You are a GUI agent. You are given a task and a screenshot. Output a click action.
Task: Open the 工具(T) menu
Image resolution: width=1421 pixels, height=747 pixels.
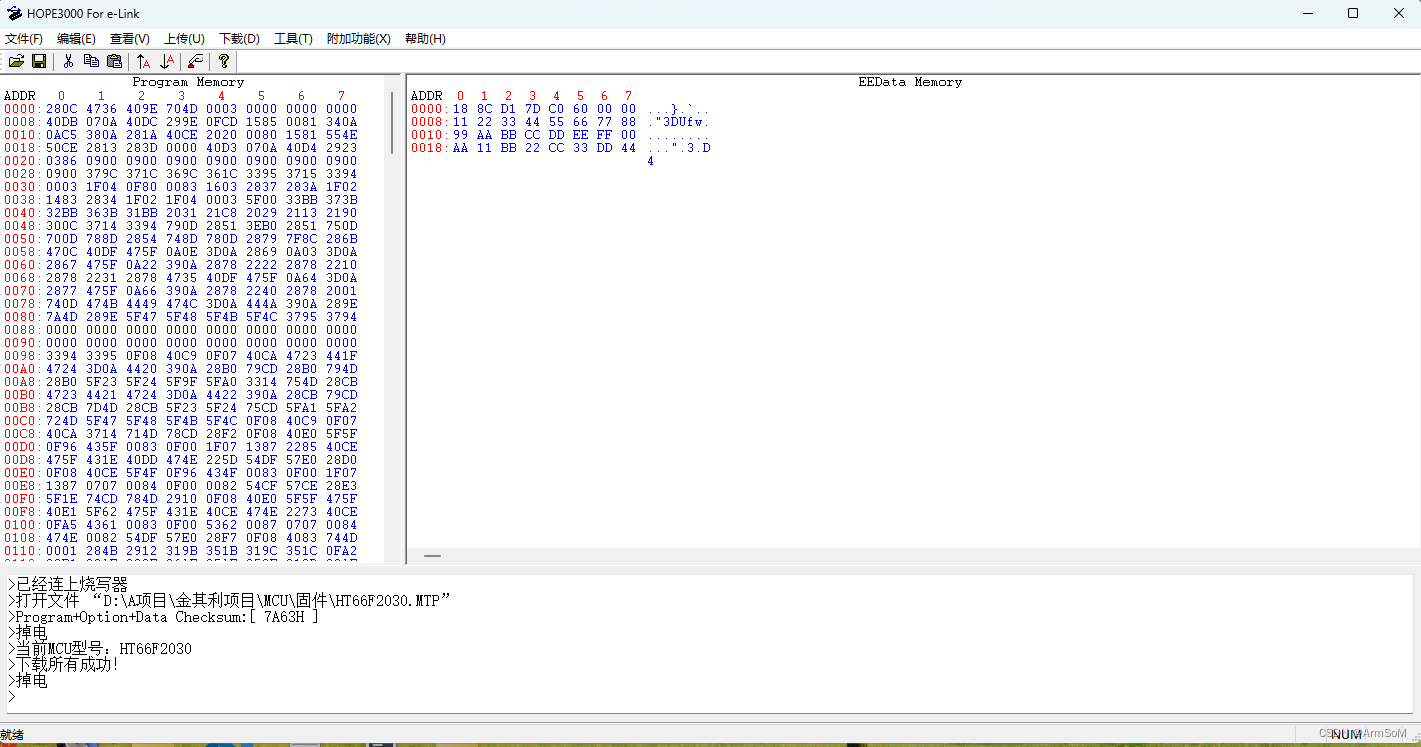pos(293,39)
